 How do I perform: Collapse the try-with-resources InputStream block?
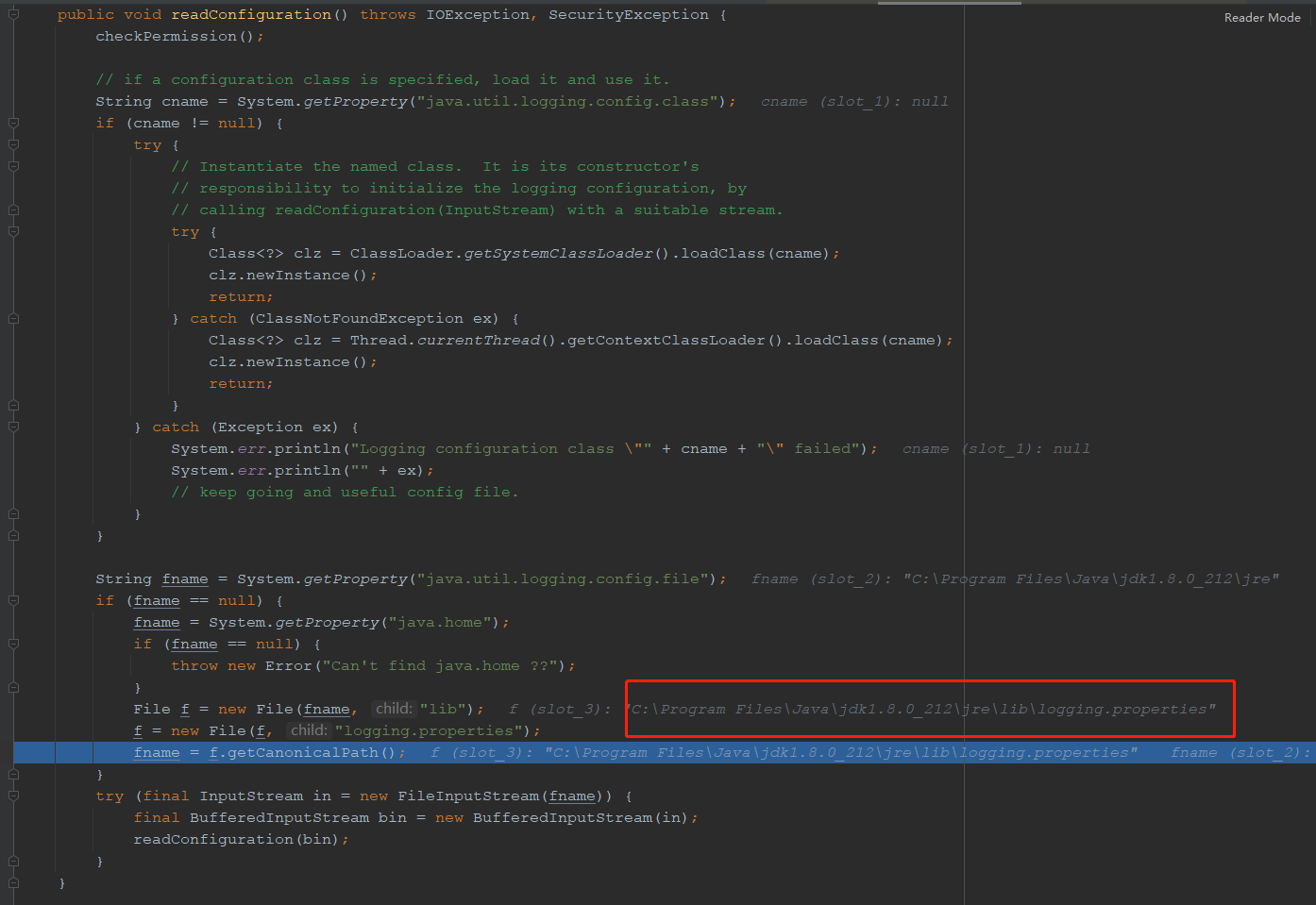(13, 796)
